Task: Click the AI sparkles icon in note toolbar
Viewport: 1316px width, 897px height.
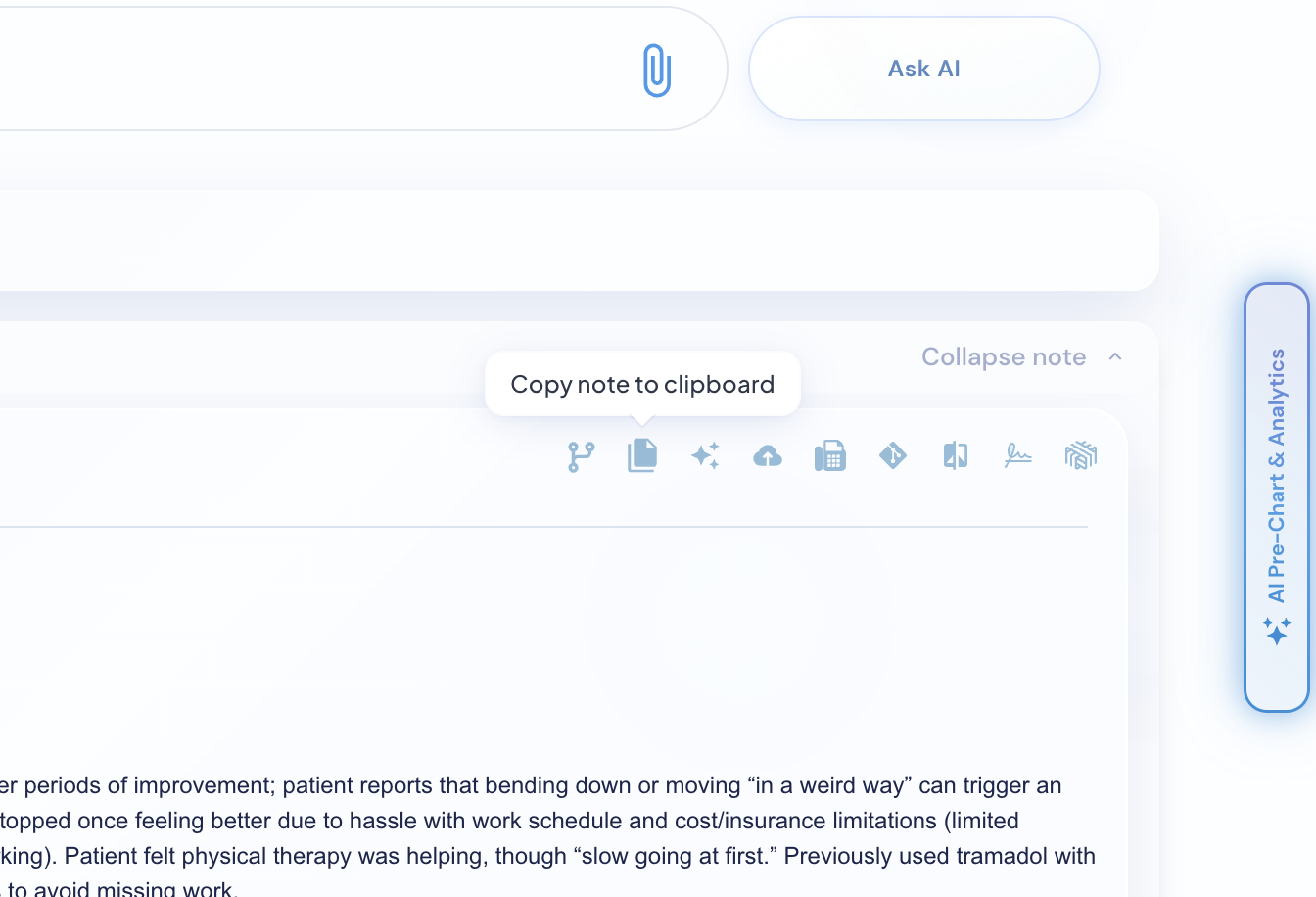Action: [x=705, y=456]
